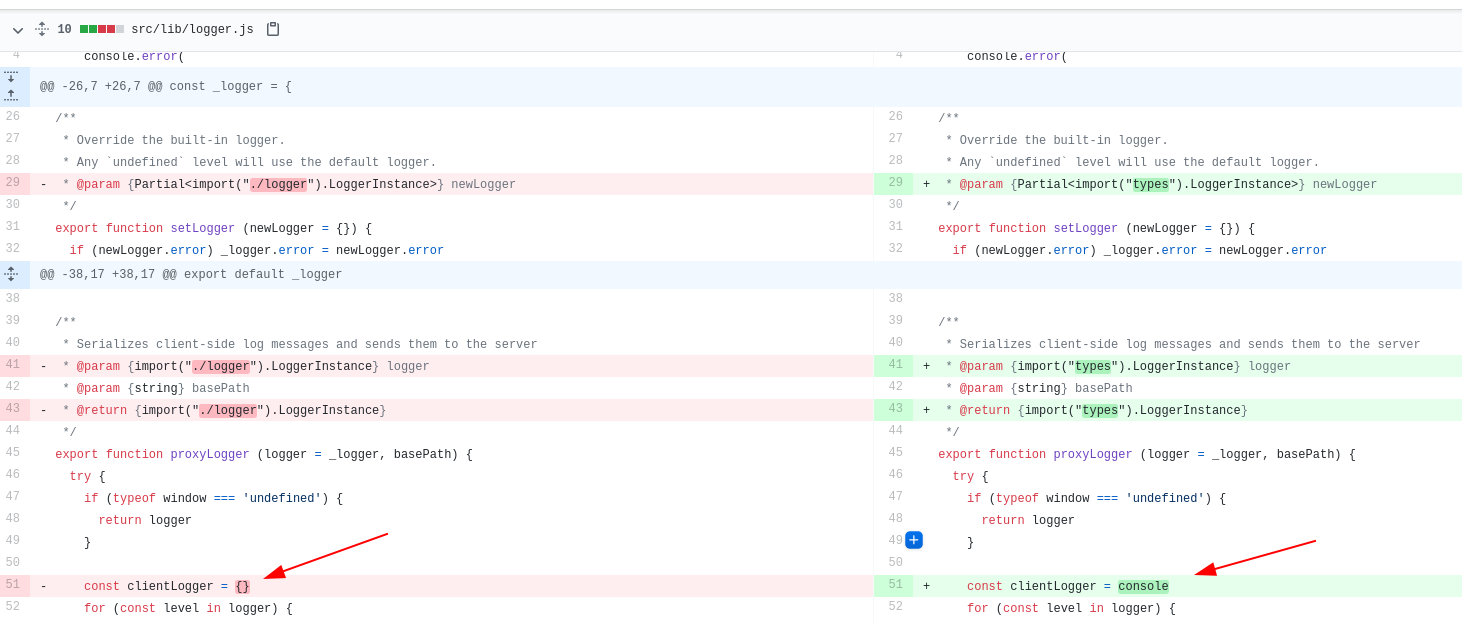The height and width of the screenshot is (623, 1462).
Task: Click added line number 43 on the right
Action: click(895, 410)
